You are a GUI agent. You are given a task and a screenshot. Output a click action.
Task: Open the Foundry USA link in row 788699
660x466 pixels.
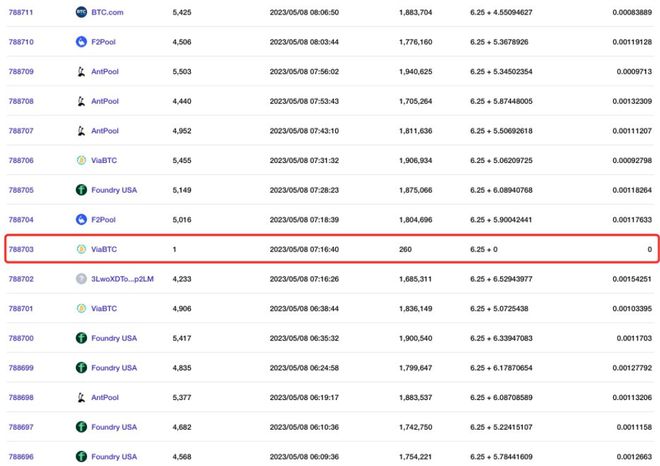pos(114,368)
